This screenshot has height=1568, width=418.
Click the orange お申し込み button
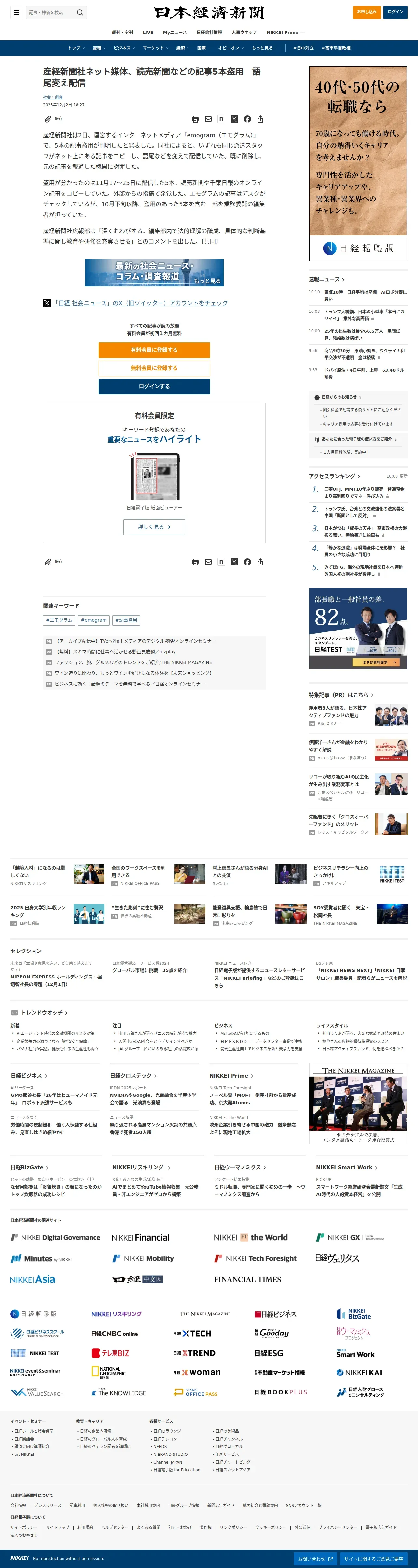pos(367,12)
